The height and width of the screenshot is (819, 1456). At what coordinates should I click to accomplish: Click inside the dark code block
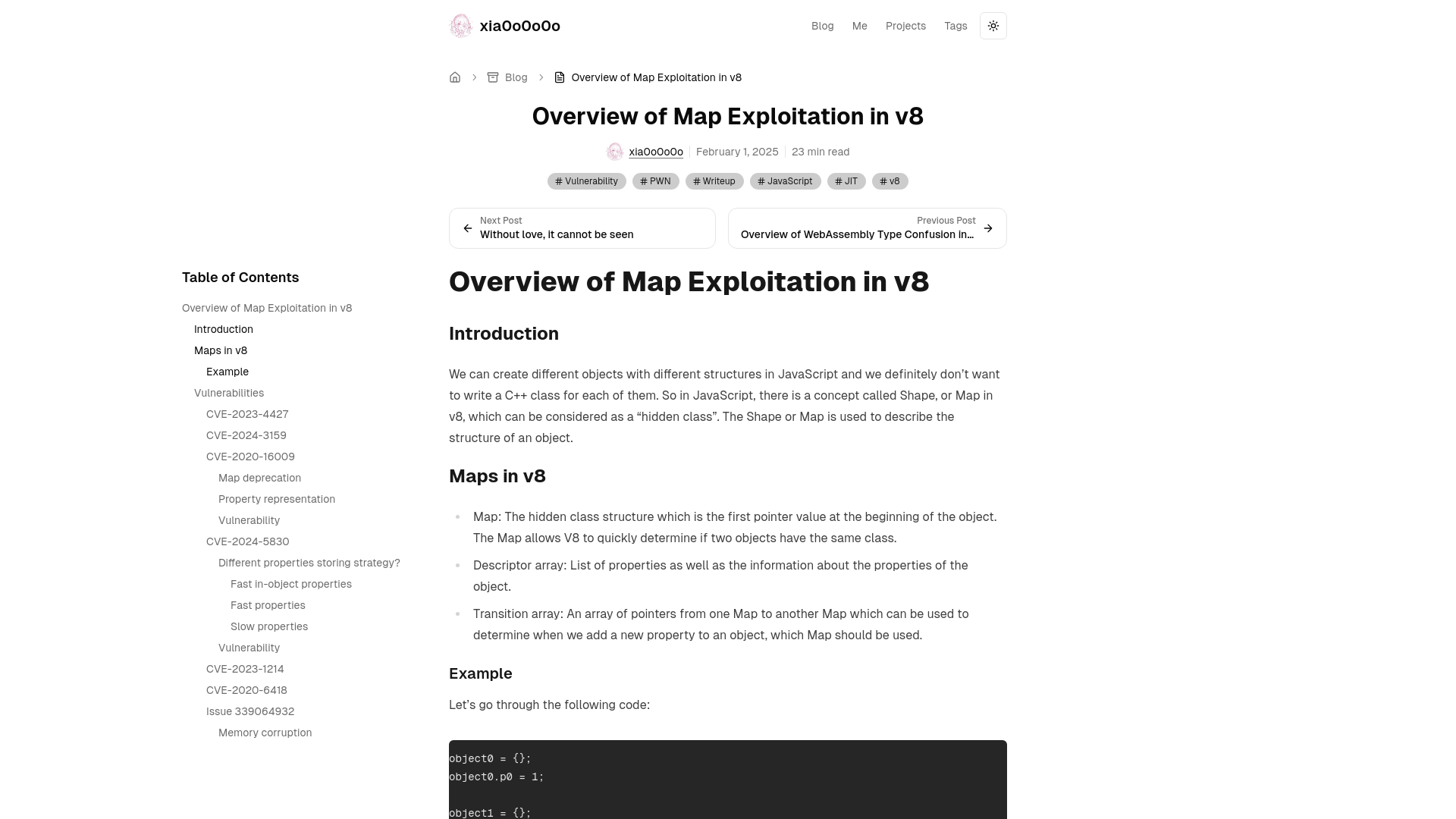[x=728, y=780]
